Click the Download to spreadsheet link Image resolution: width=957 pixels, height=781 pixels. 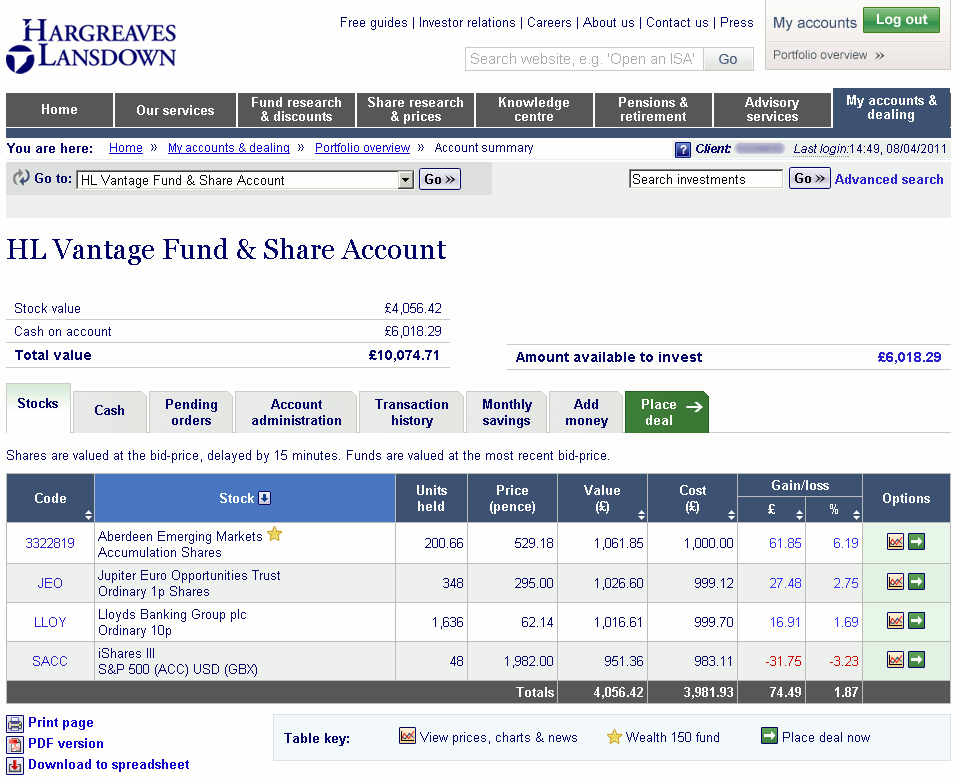(109, 765)
